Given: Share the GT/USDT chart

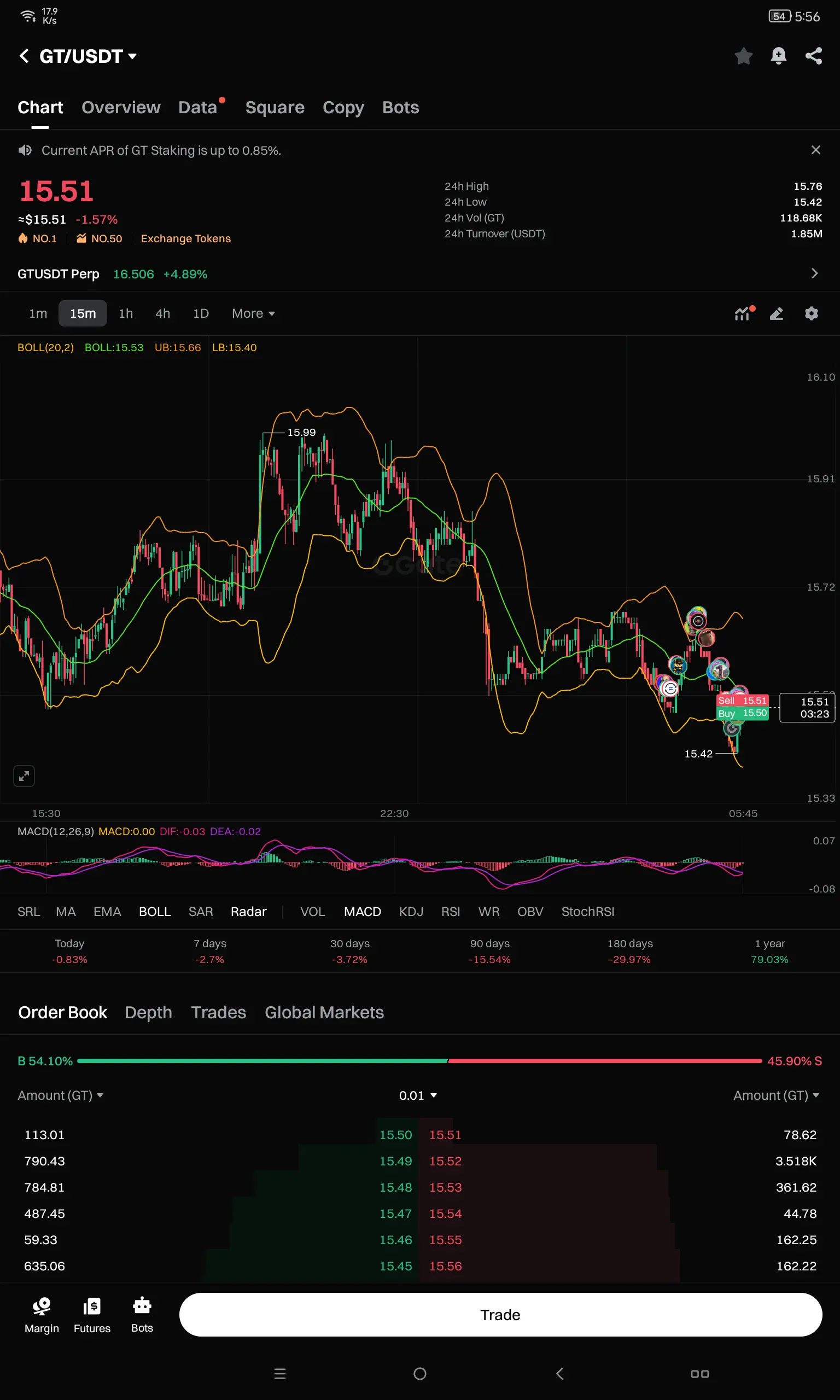Looking at the screenshot, I should tap(813, 55).
